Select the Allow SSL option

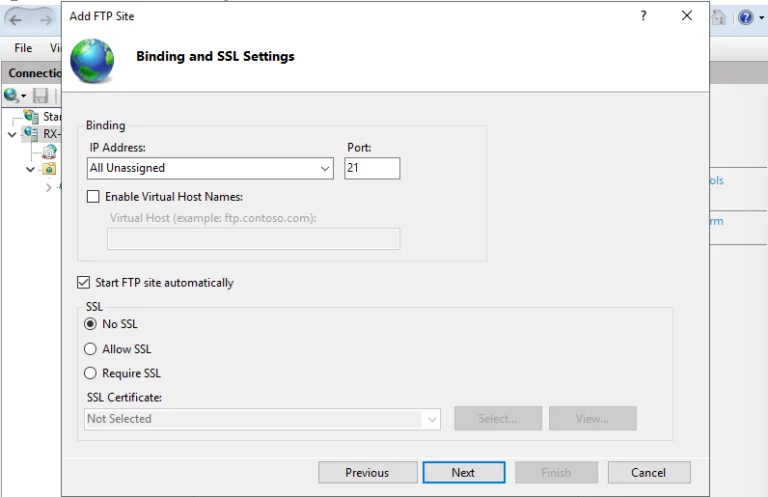(x=90, y=349)
